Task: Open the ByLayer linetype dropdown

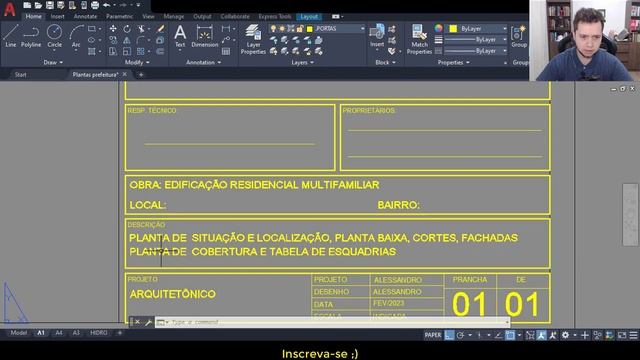Action: click(x=476, y=51)
